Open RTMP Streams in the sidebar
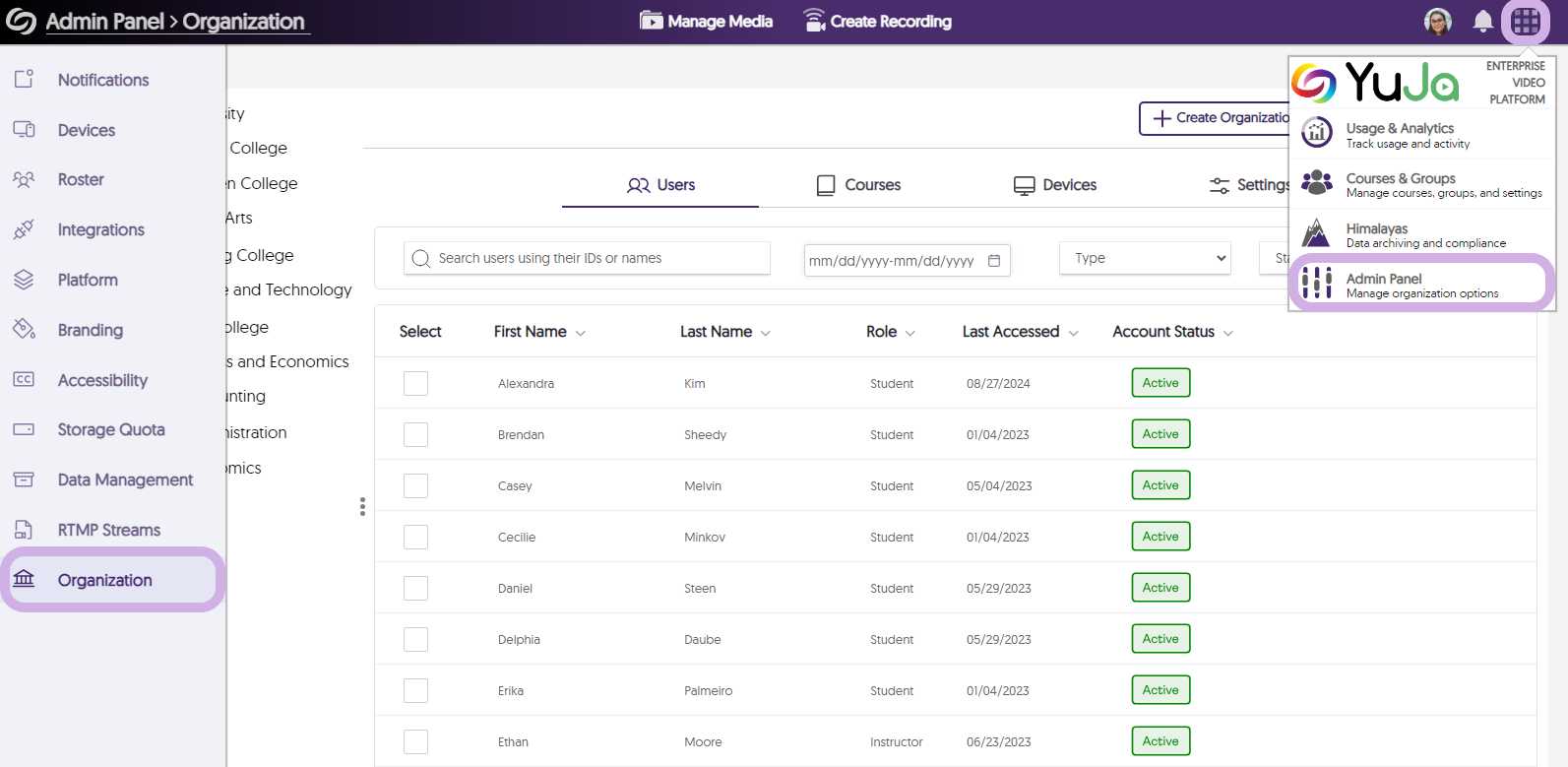 pos(108,530)
